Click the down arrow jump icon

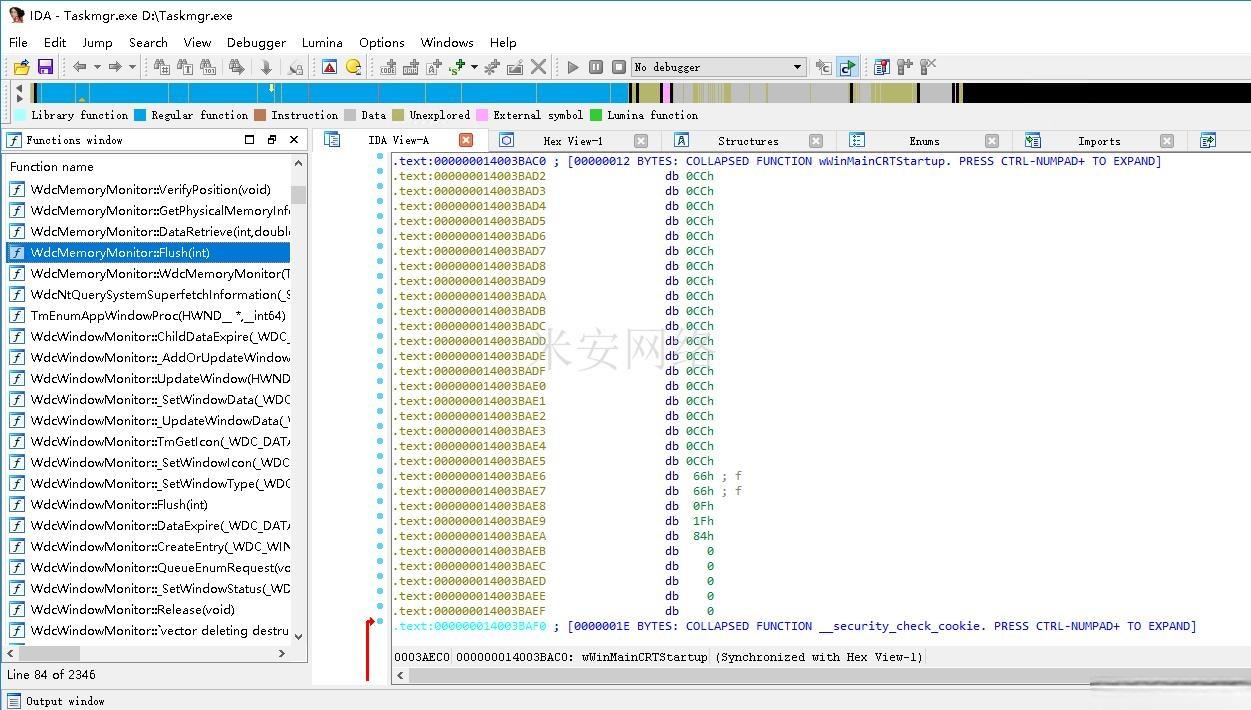coord(266,67)
